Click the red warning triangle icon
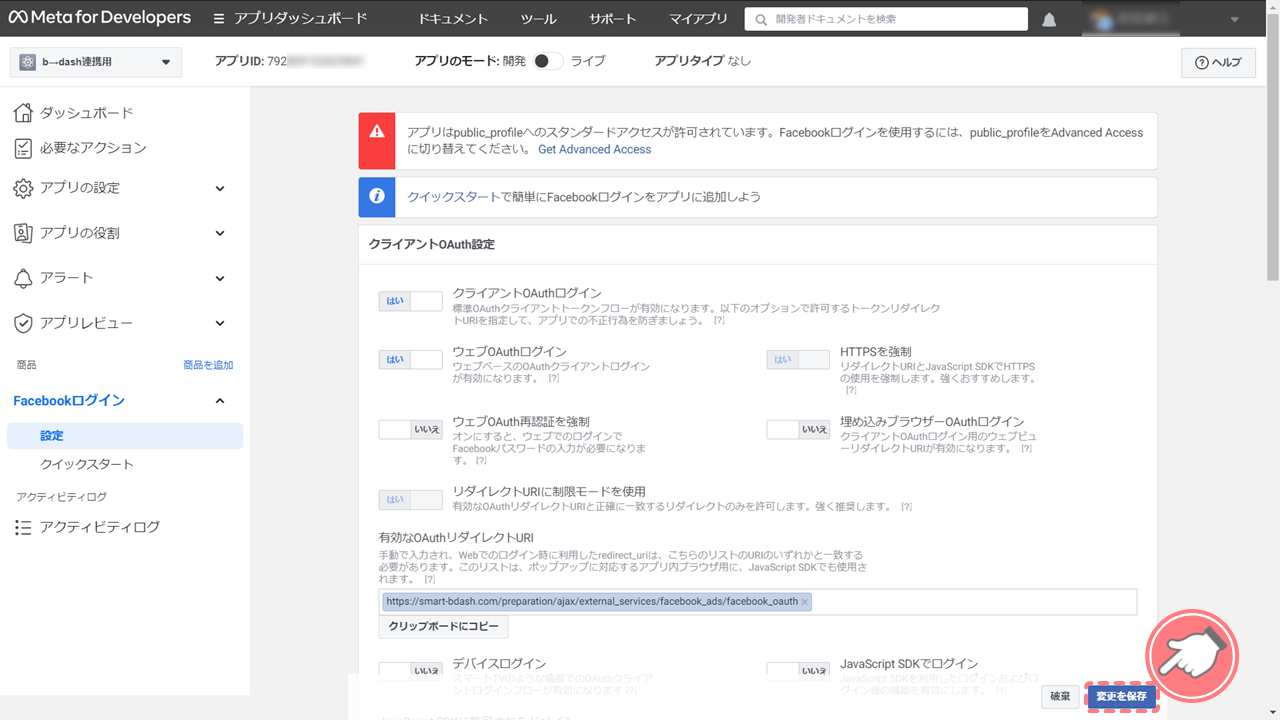Screen dimensions: 1280x720 [x=377, y=131]
